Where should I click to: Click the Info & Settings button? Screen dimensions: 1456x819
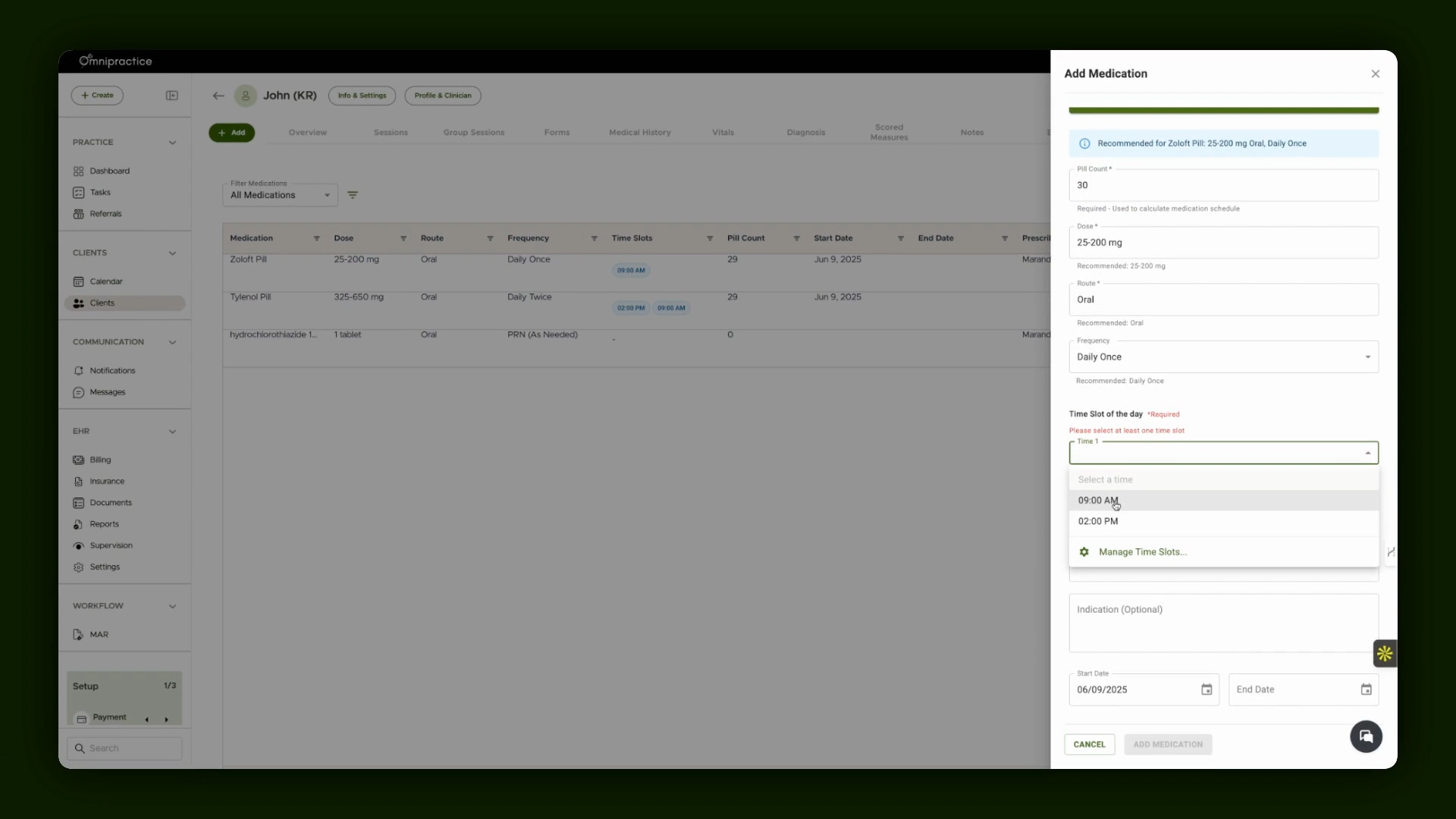362,96
